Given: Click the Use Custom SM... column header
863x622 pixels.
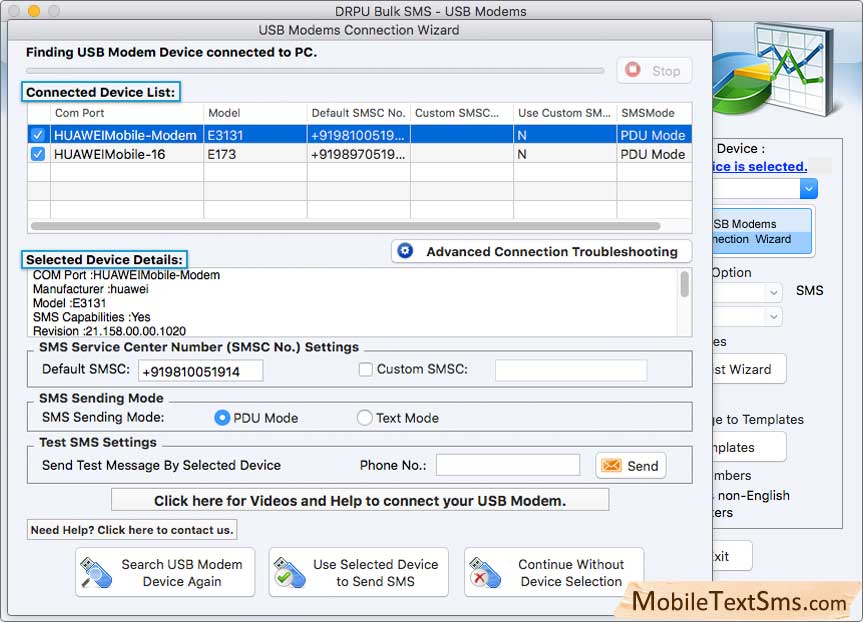Looking at the screenshot, I should pos(565,113).
